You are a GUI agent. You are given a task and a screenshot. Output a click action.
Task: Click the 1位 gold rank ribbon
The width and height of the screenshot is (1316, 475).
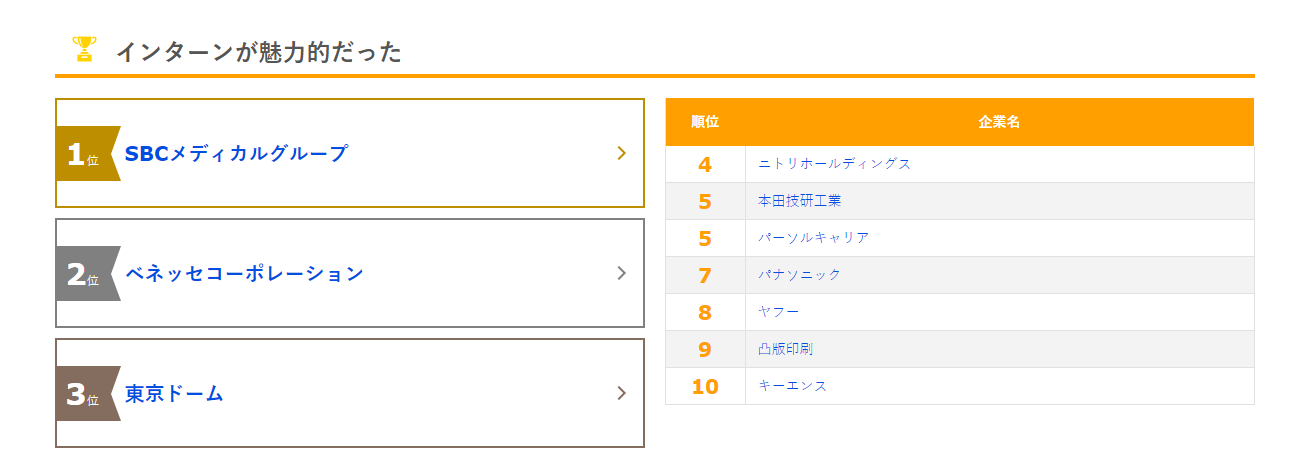click(87, 154)
